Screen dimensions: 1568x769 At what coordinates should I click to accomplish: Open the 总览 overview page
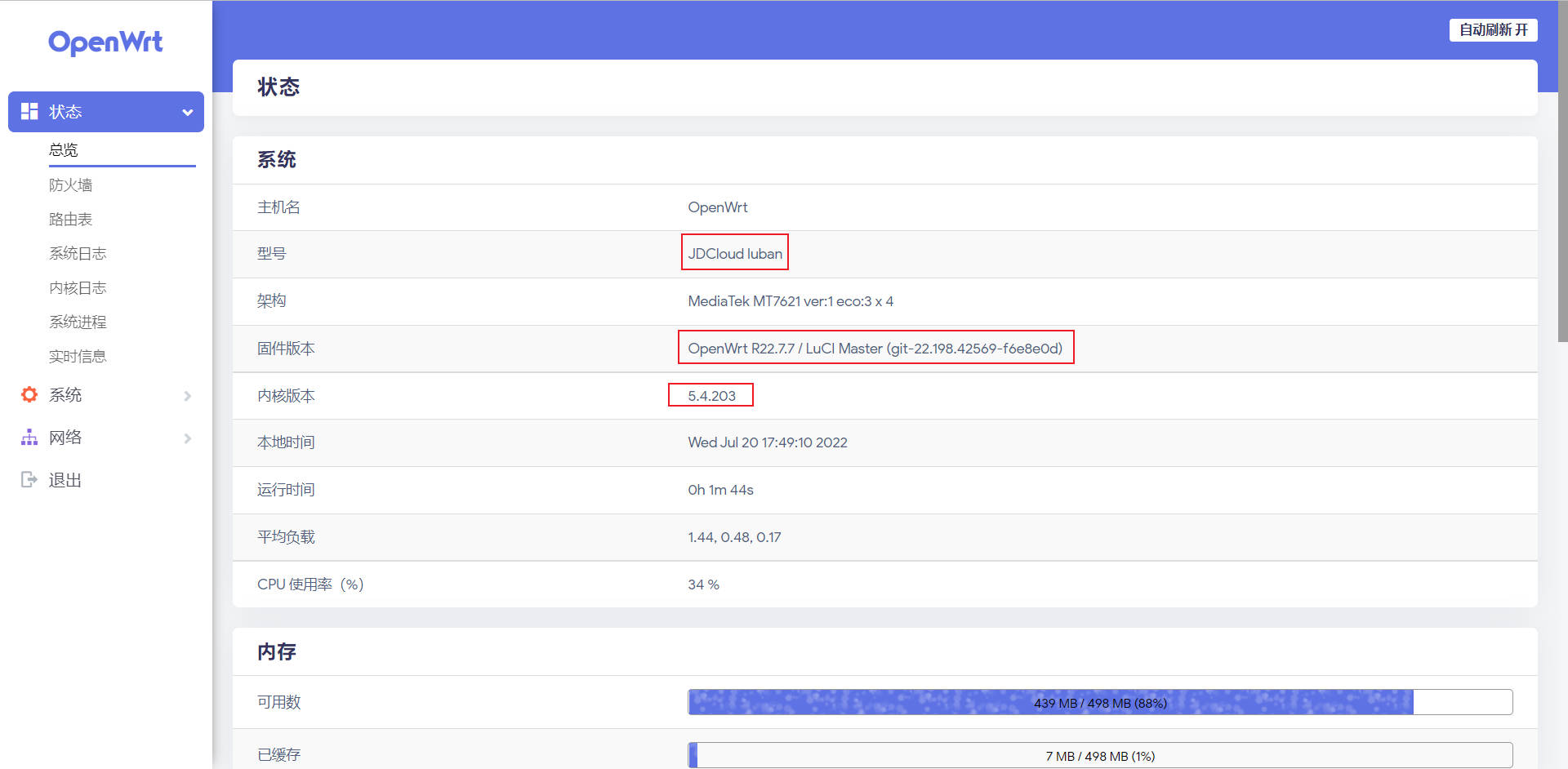[64, 150]
